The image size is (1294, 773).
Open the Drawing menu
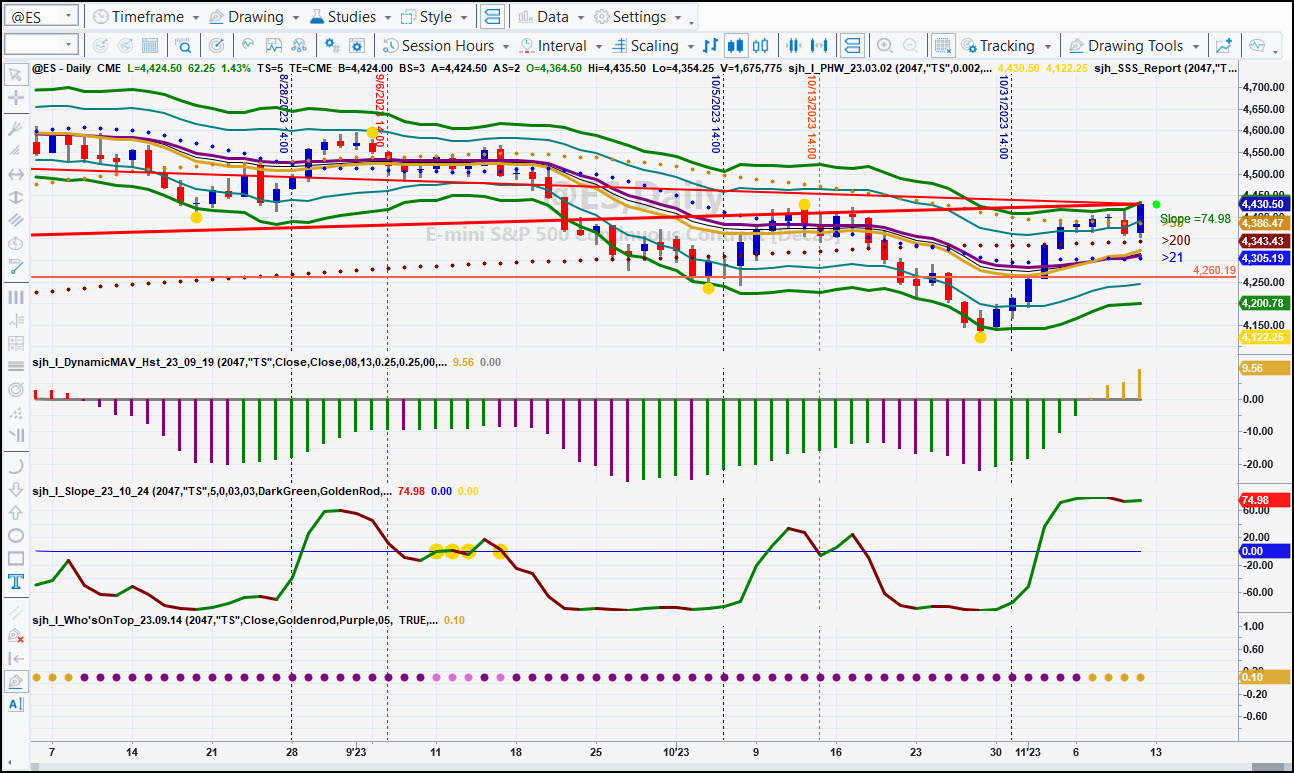coord(254,17)
